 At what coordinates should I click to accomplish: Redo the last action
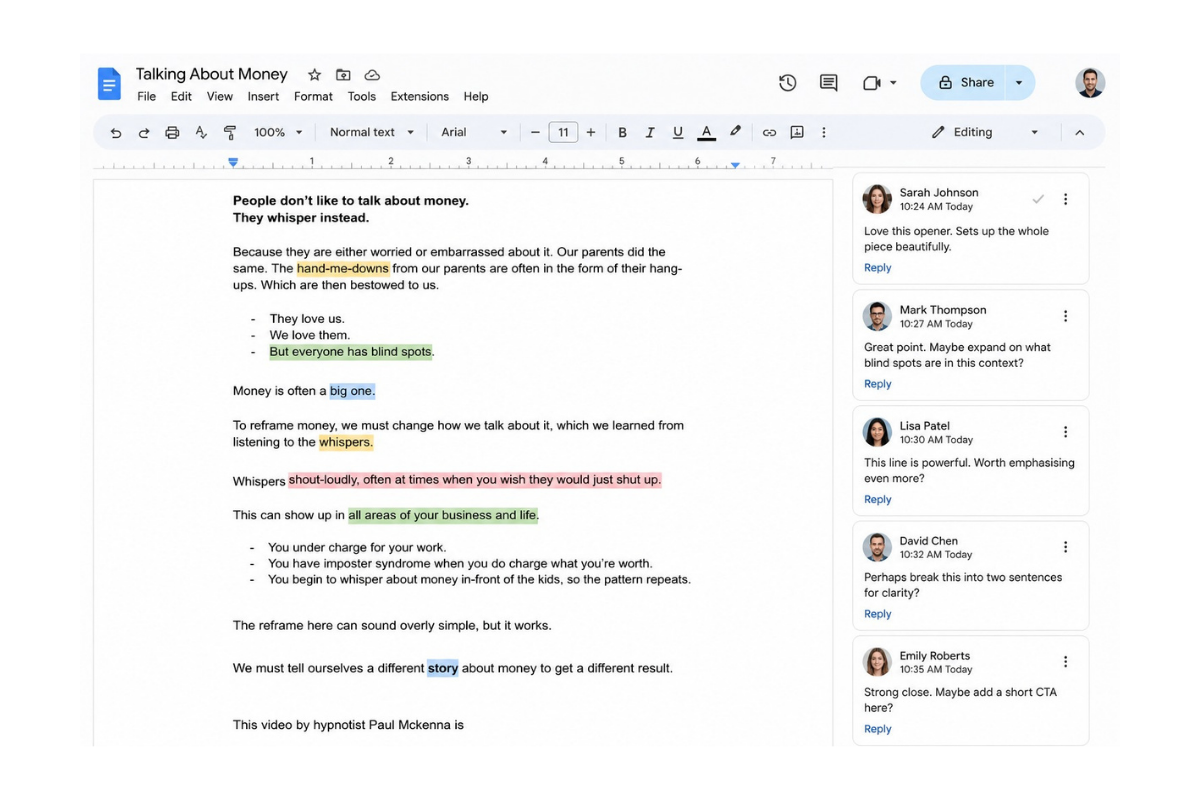click(x=144, y=132)
